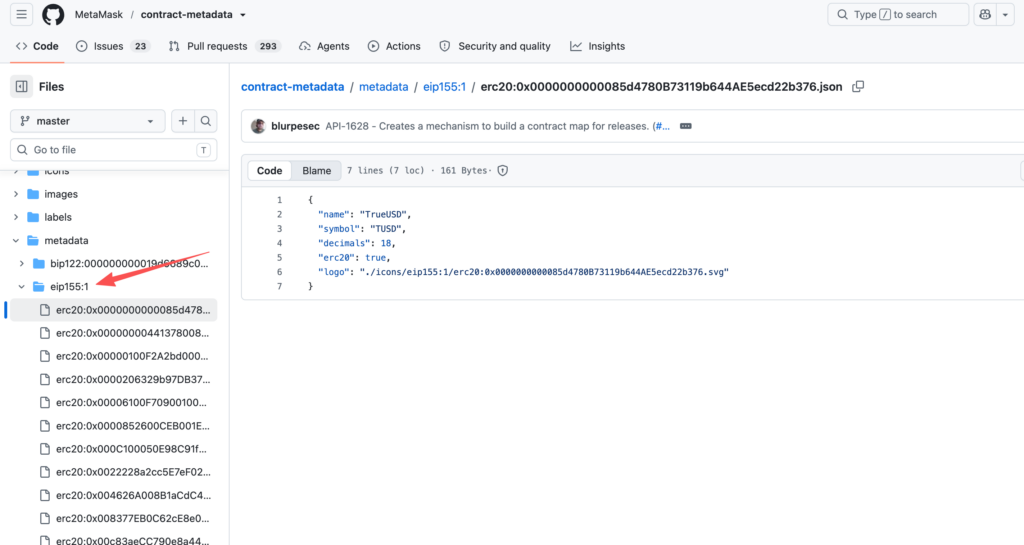
Task: Copy the file path icon
Action: click(858, 86)
